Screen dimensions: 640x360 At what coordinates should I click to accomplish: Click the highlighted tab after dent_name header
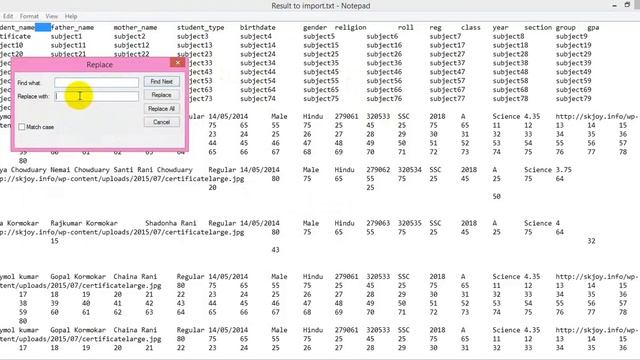pyautogui.click(x=43, y=27)
